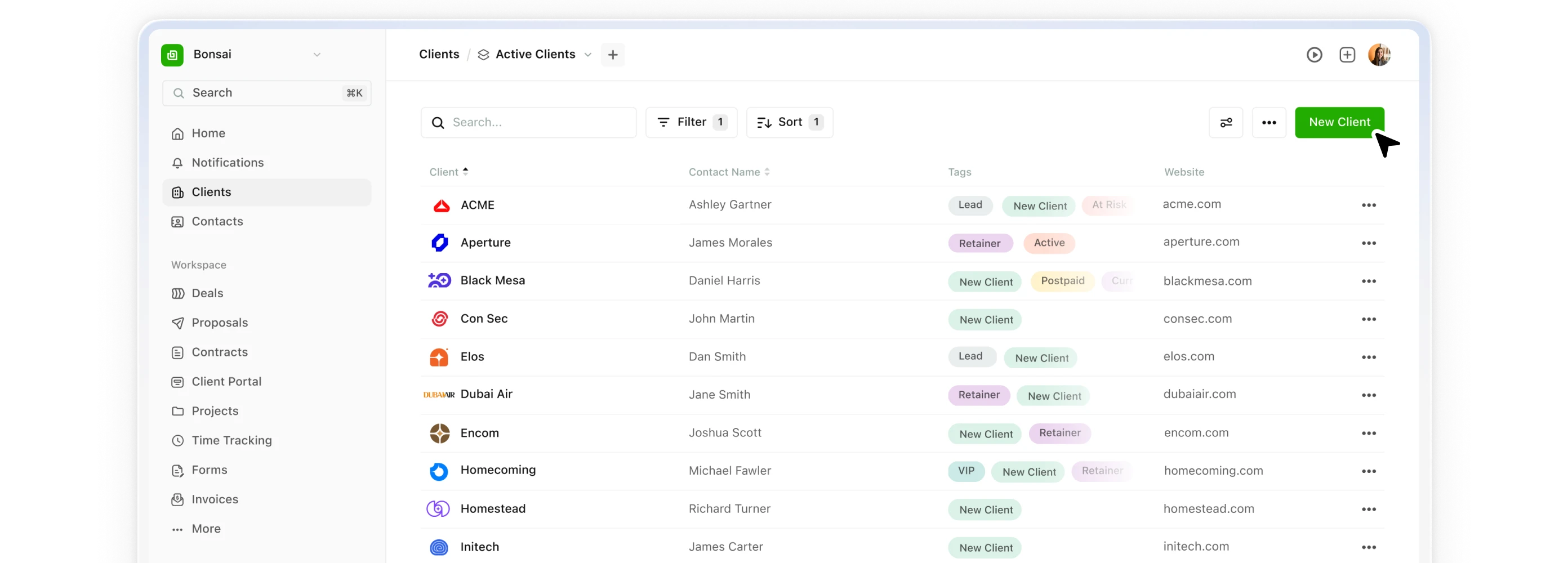Click the aperture.com website link
The image size is (1568, 563).
point(1201,242)
